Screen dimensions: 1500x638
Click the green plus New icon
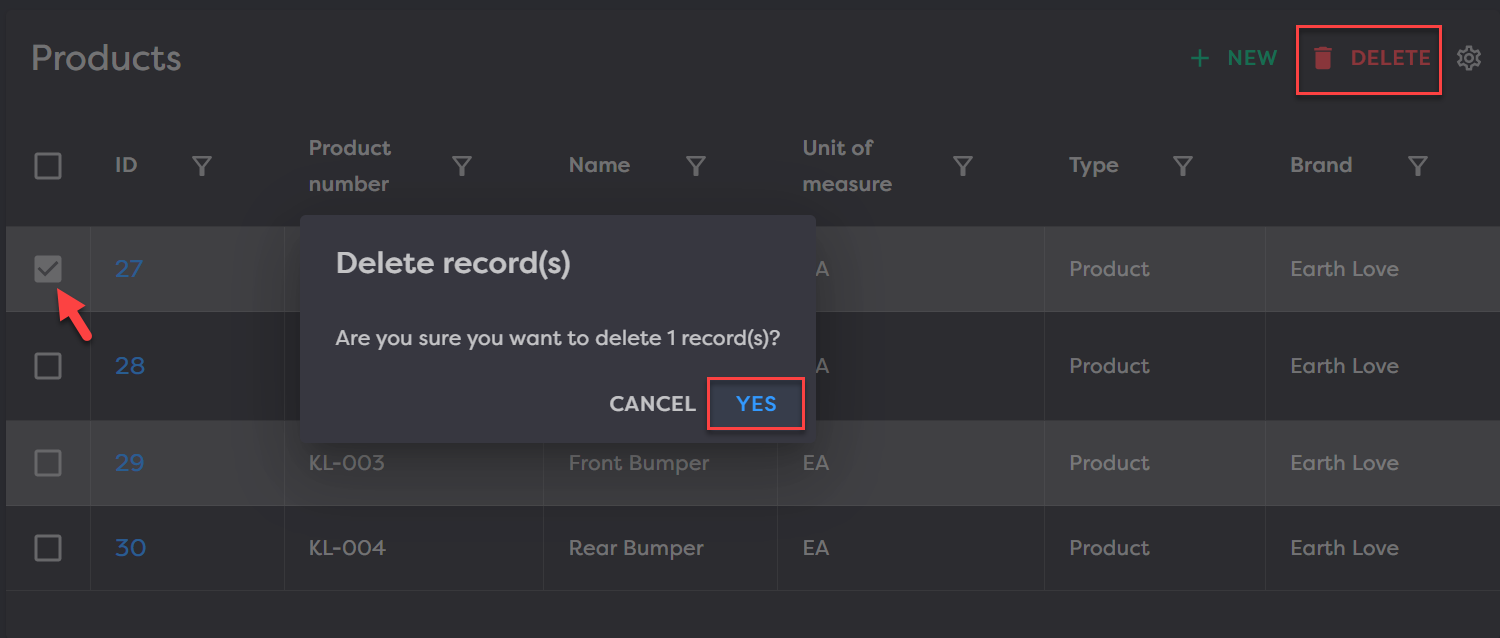[1200, 59]
